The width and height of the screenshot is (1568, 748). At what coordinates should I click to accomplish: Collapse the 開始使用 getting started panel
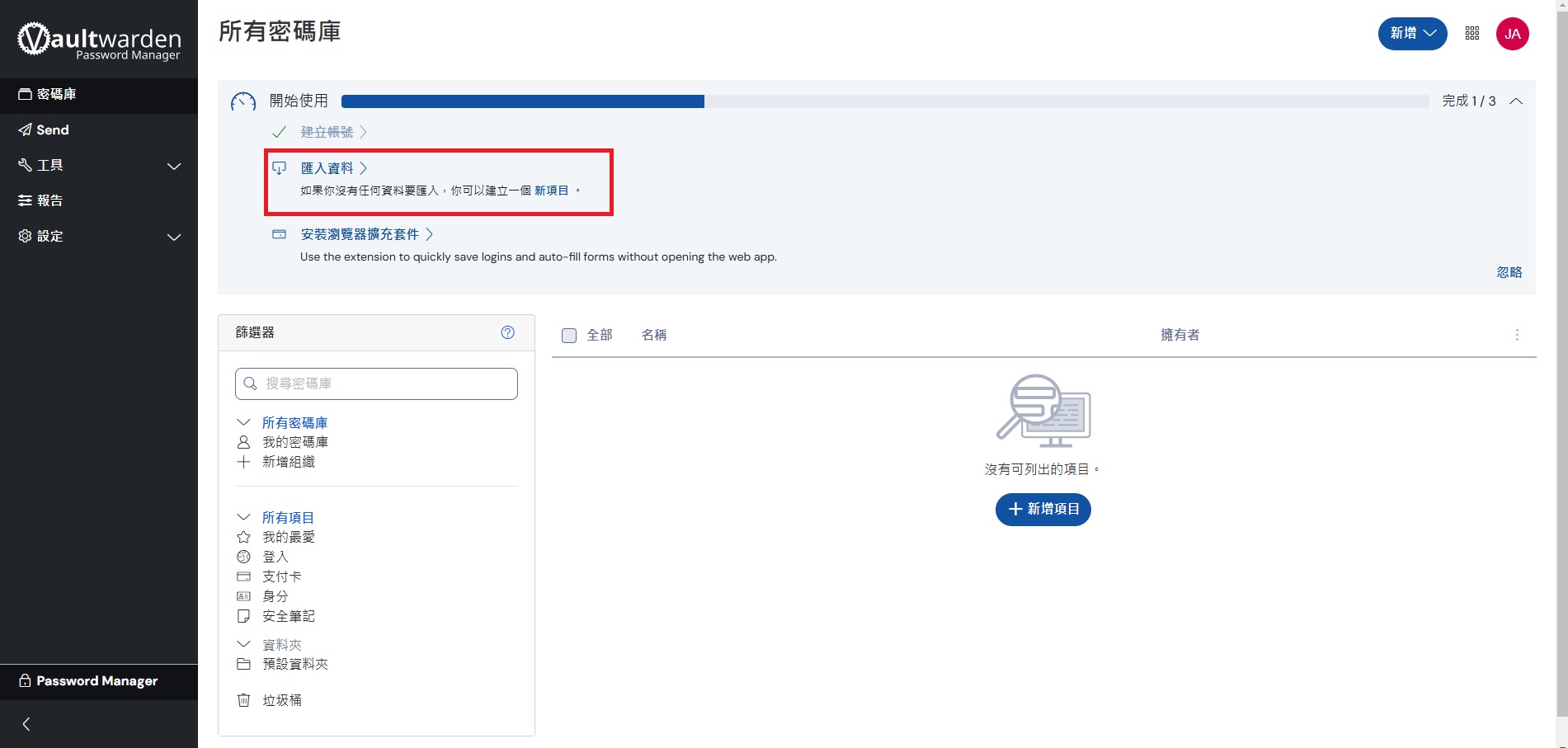(1515, 101)
